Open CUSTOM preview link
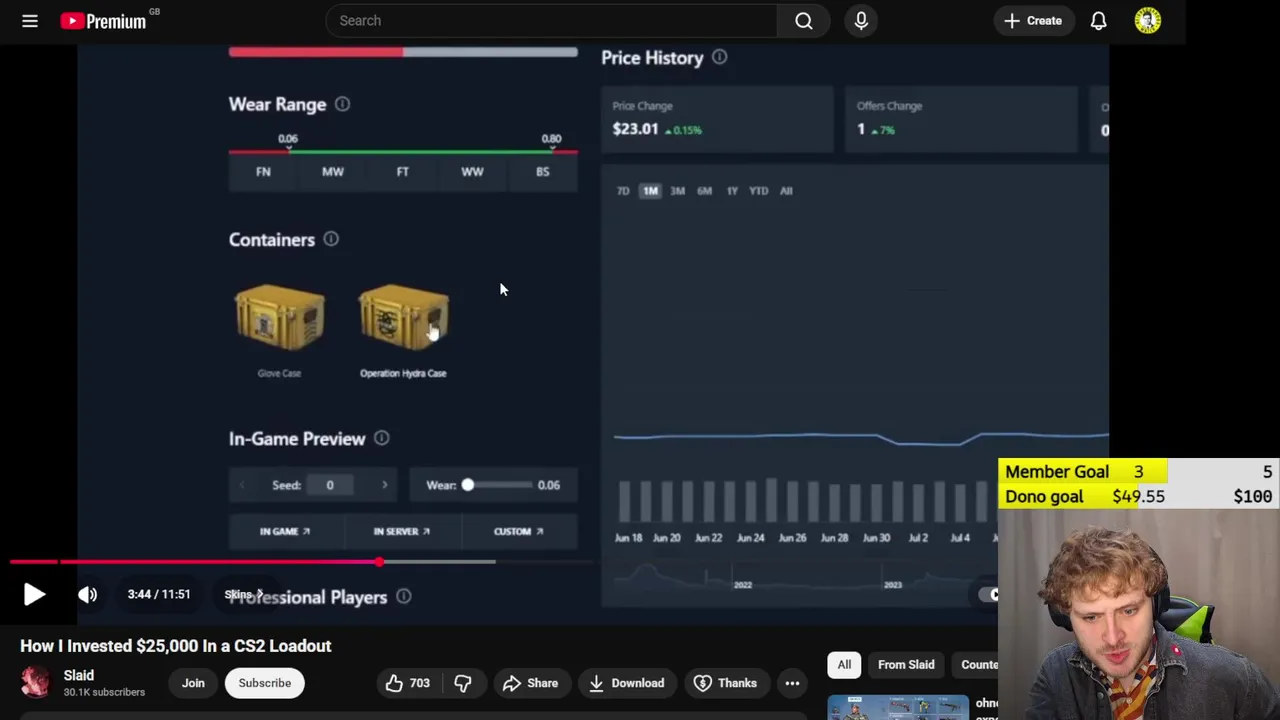Viewport: 1280px width, 720px height. tap(518, 531)
